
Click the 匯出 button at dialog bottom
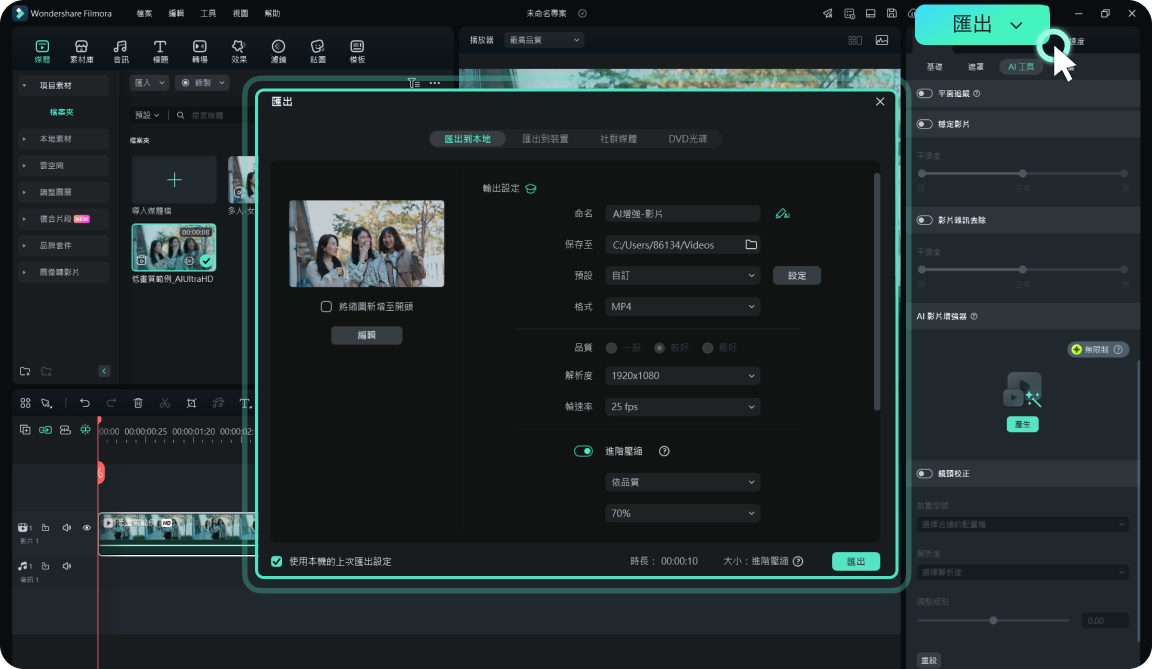856,561
